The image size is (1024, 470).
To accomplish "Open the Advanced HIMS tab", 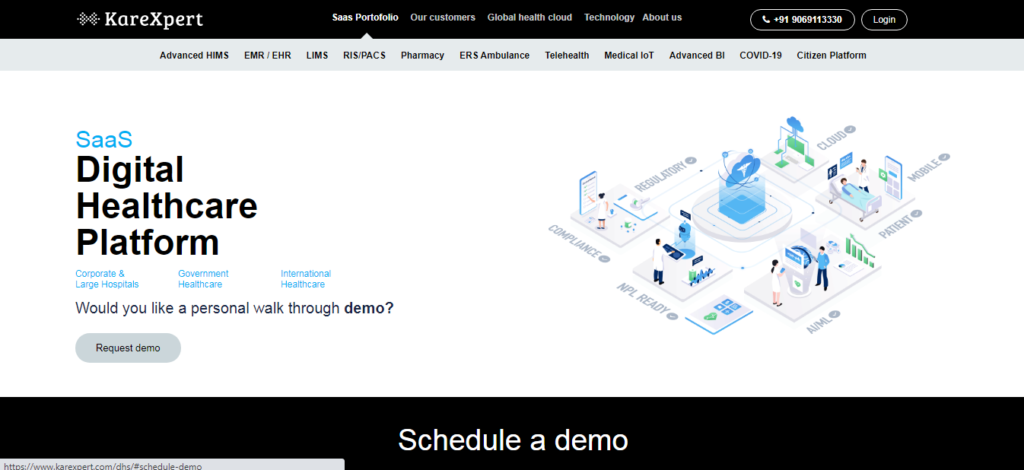I will (x=194, y=55).
